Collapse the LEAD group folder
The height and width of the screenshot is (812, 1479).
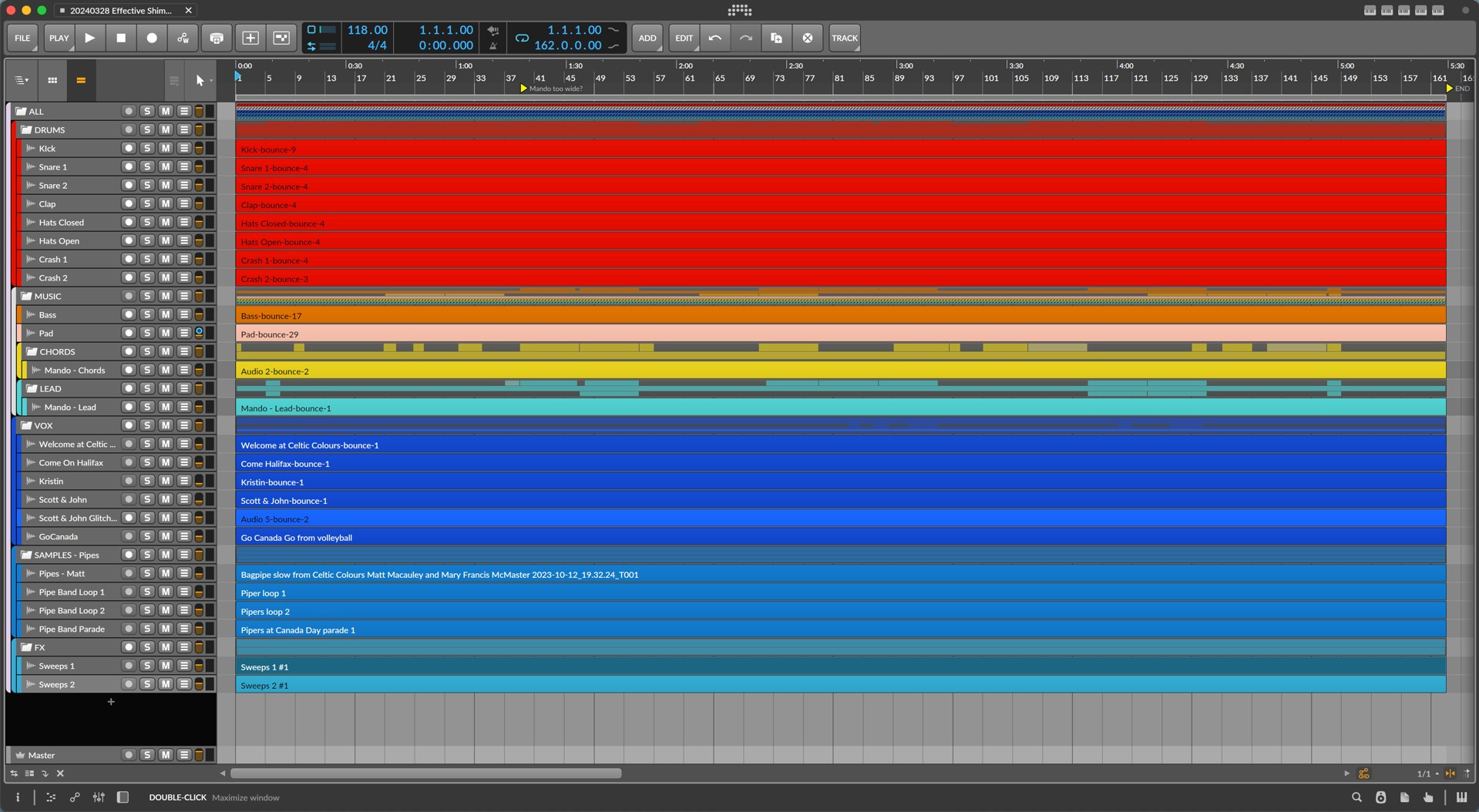[32, 389]
